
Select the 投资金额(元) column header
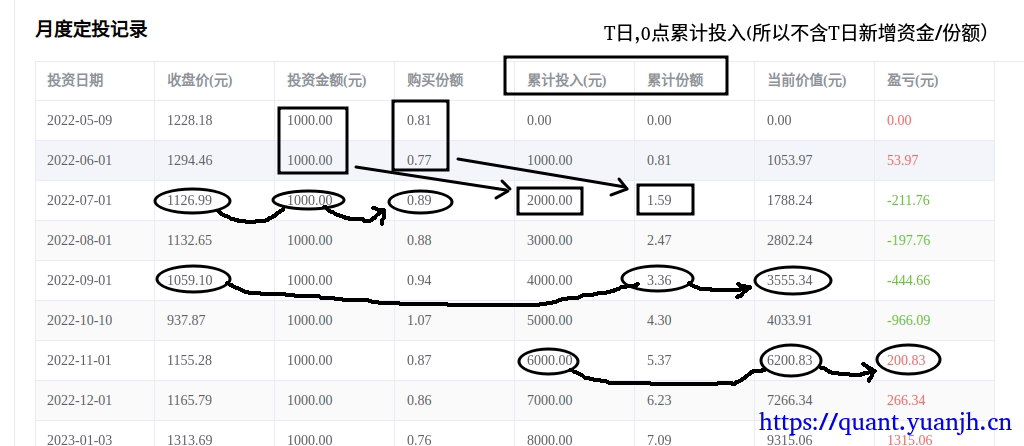326,81
